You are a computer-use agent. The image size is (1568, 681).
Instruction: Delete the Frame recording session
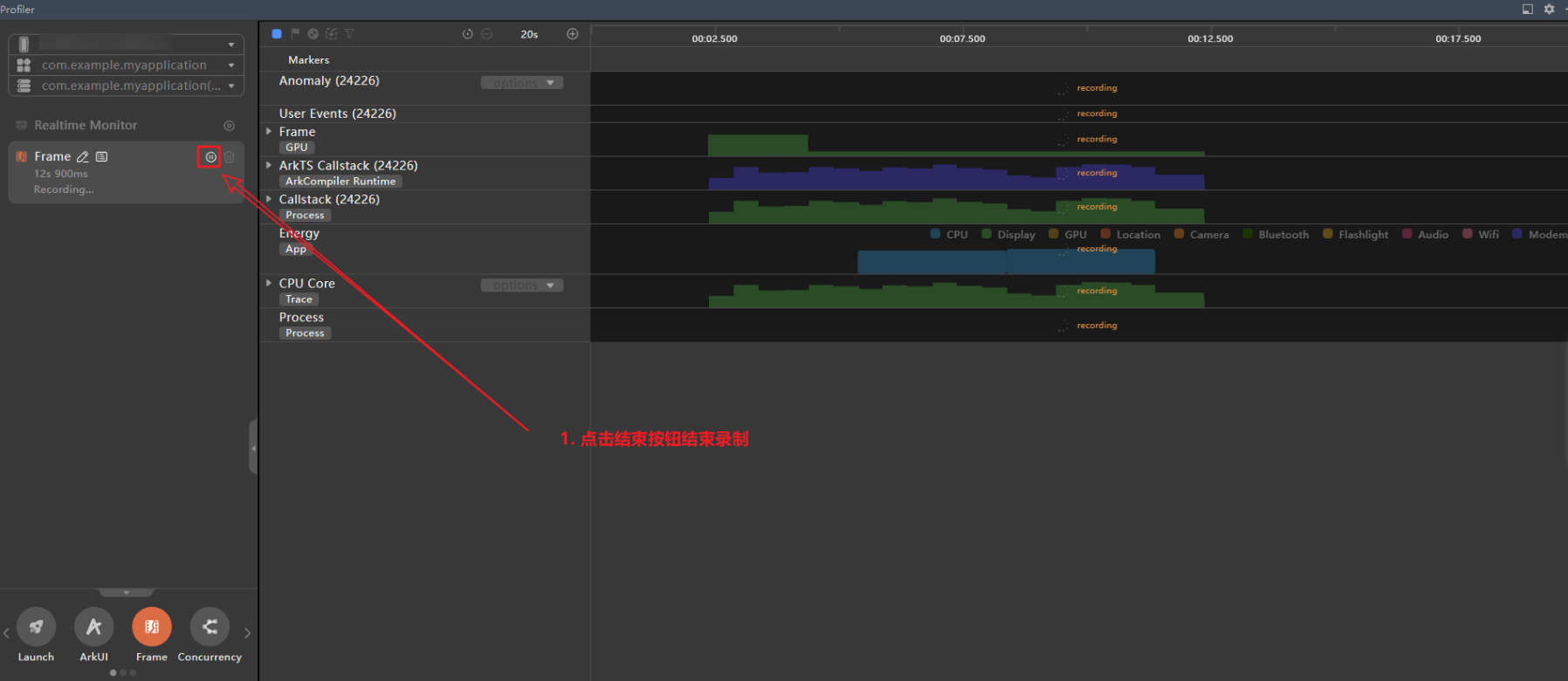point(230,157)
